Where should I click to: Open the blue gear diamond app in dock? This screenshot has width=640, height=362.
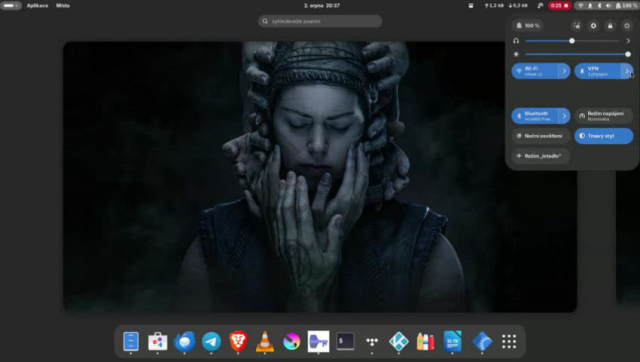[482, 341]
